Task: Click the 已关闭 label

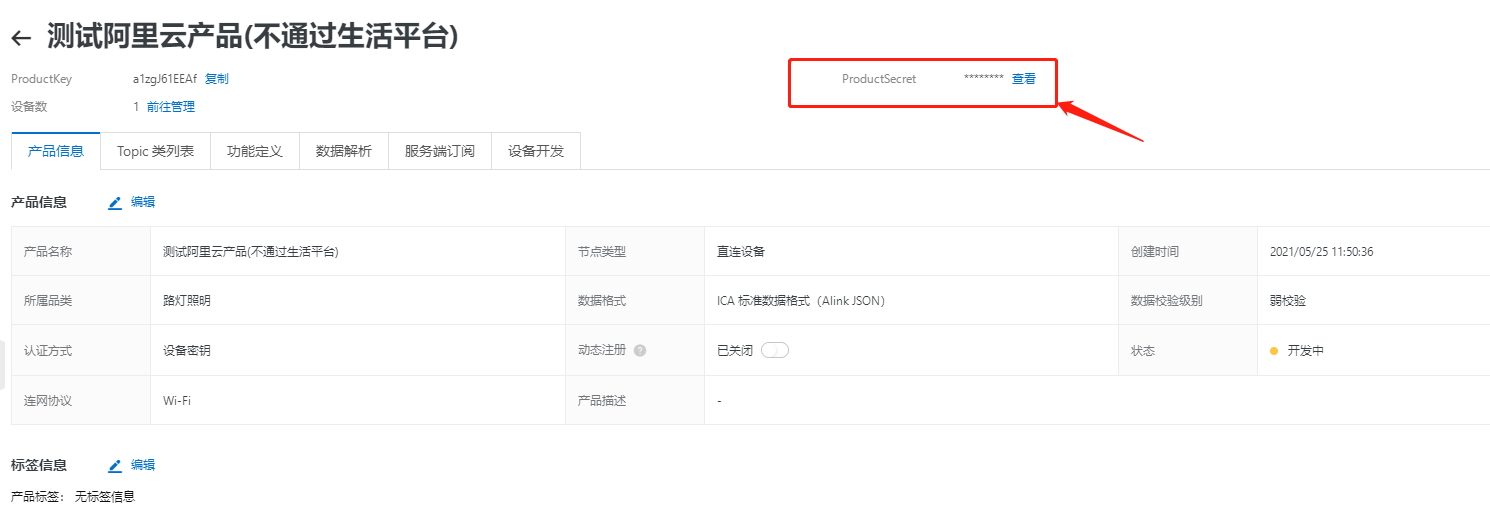Action: (x=735, y=351)
